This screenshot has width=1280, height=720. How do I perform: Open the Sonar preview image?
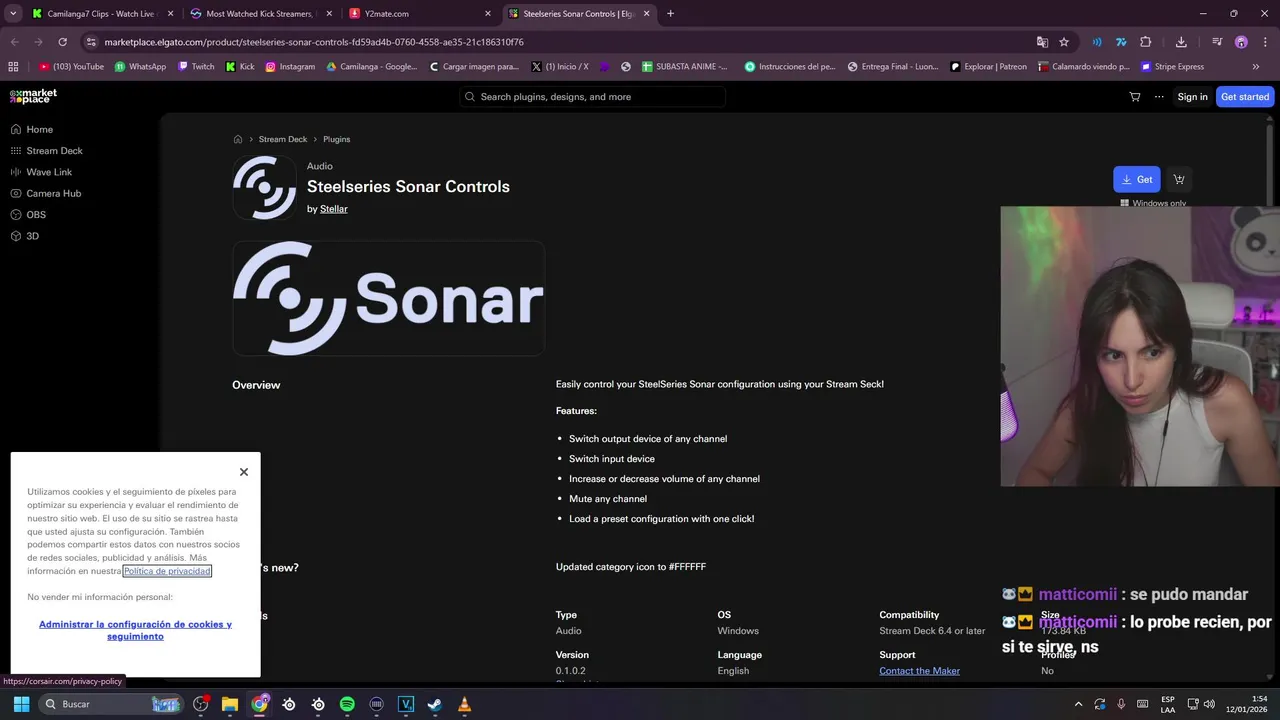tap(388, 298)
